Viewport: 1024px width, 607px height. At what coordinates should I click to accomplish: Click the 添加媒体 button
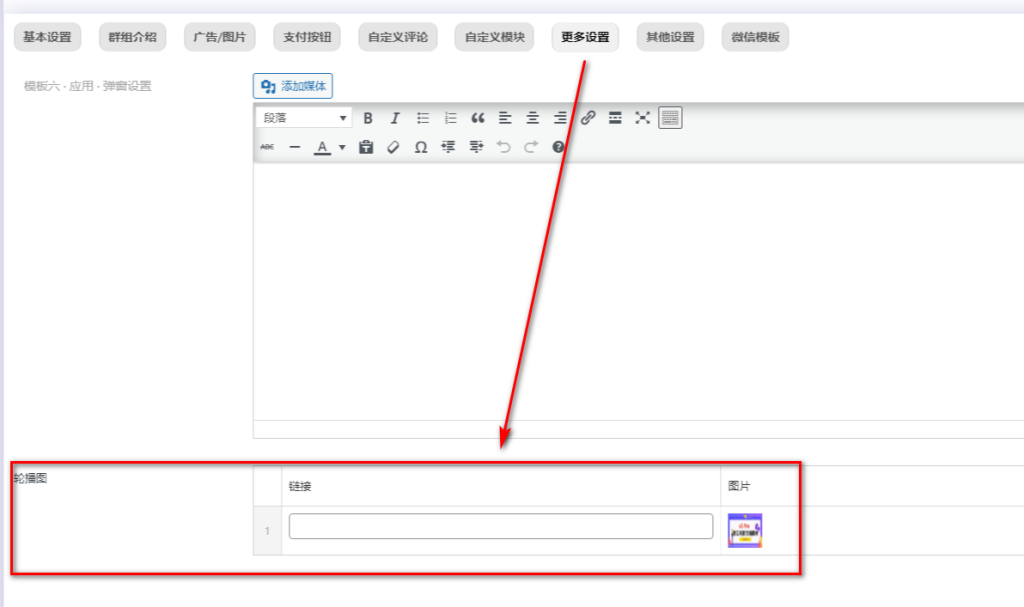coord(293,87)
